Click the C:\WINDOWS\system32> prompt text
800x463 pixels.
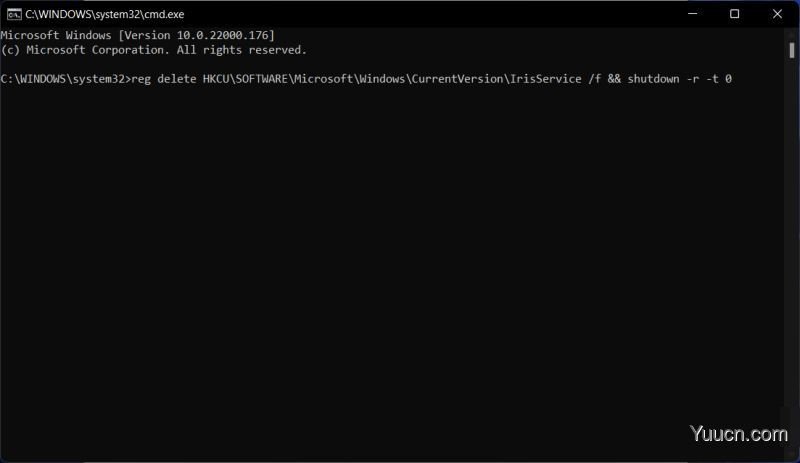[66, 79]
